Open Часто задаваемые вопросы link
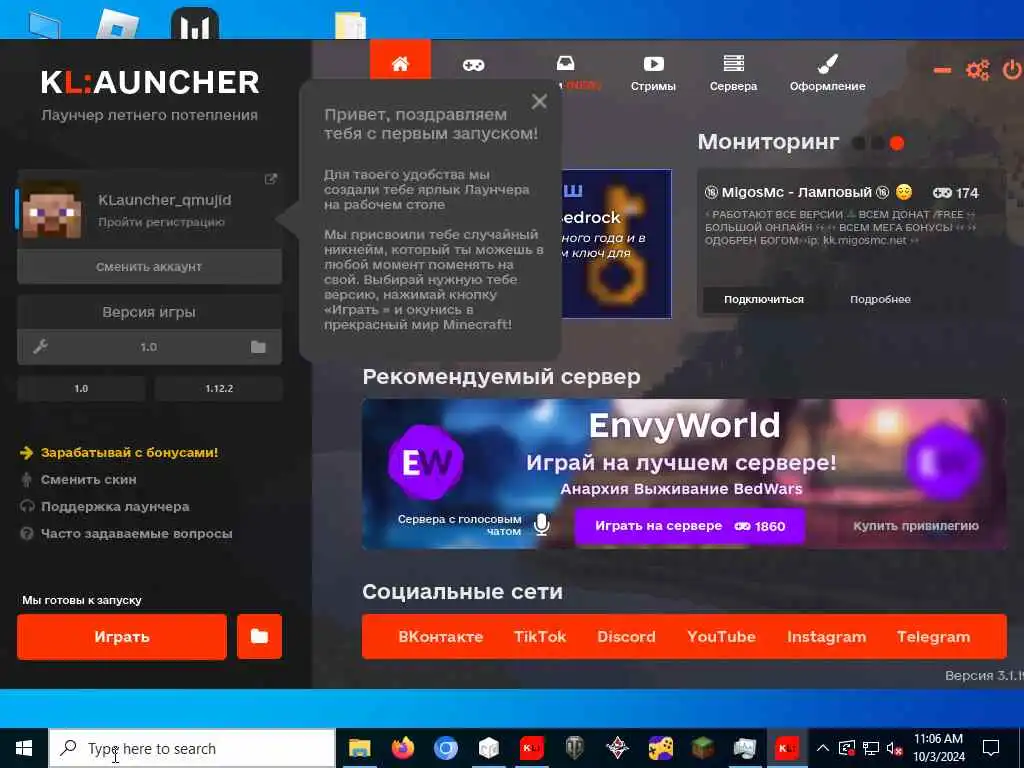The height and width of the screenshot is (768, 1024). pos(136,534)
